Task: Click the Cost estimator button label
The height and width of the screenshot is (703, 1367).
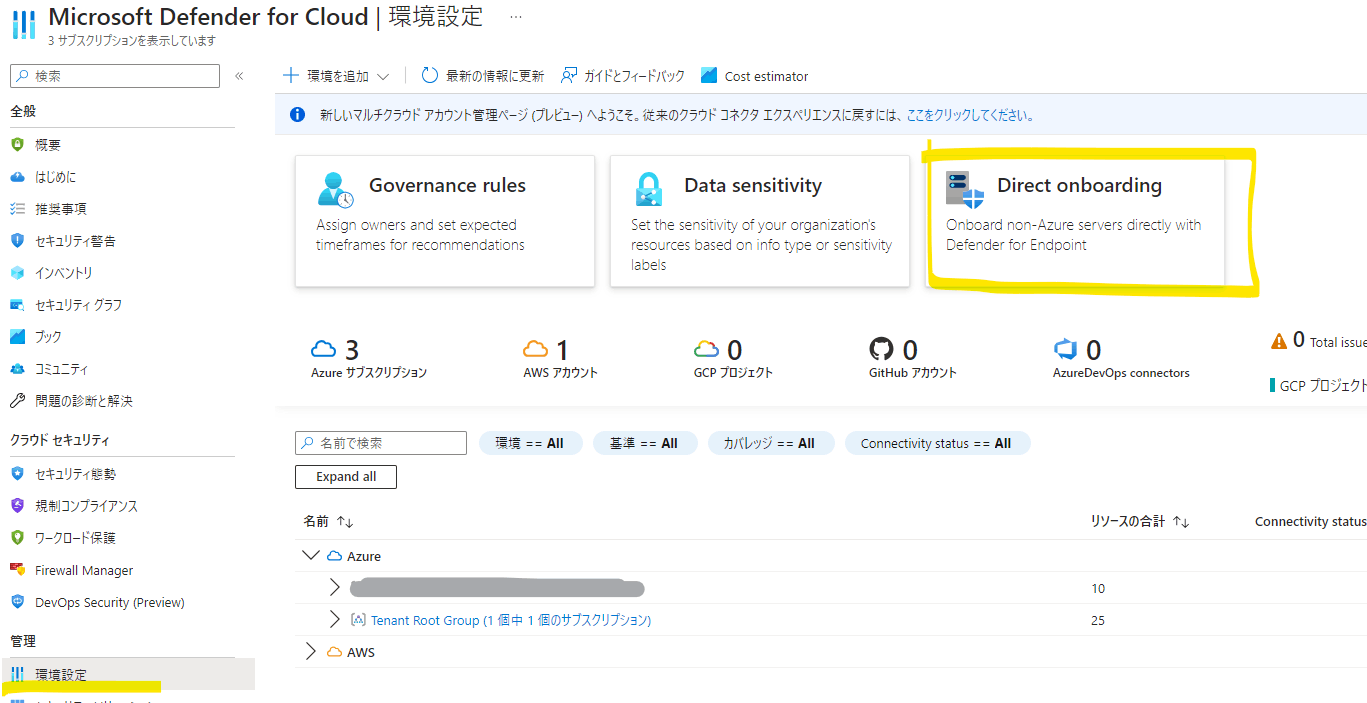Action: point(766,76)
